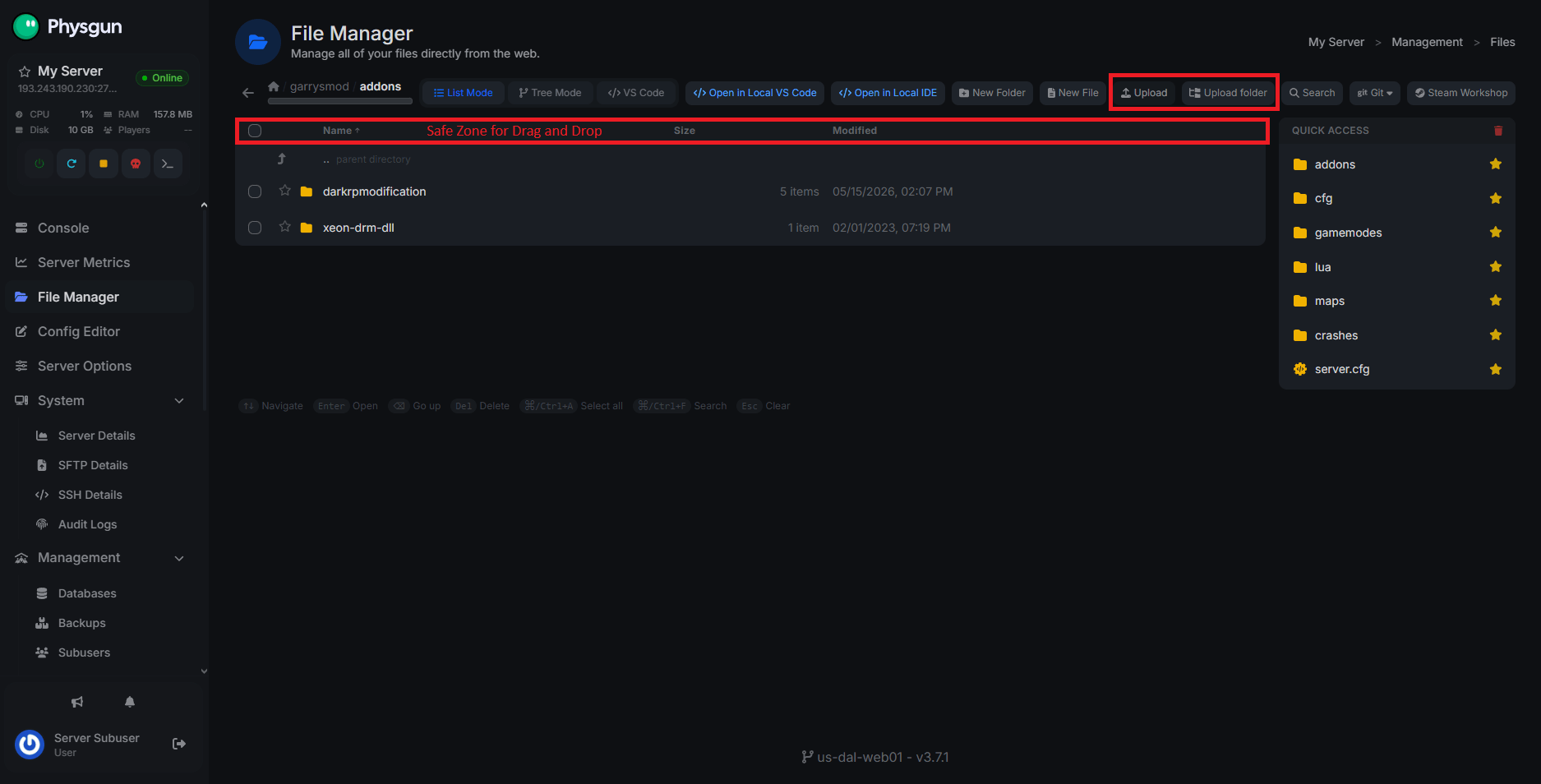Click Open in Local VS Code

click(755, 93)
